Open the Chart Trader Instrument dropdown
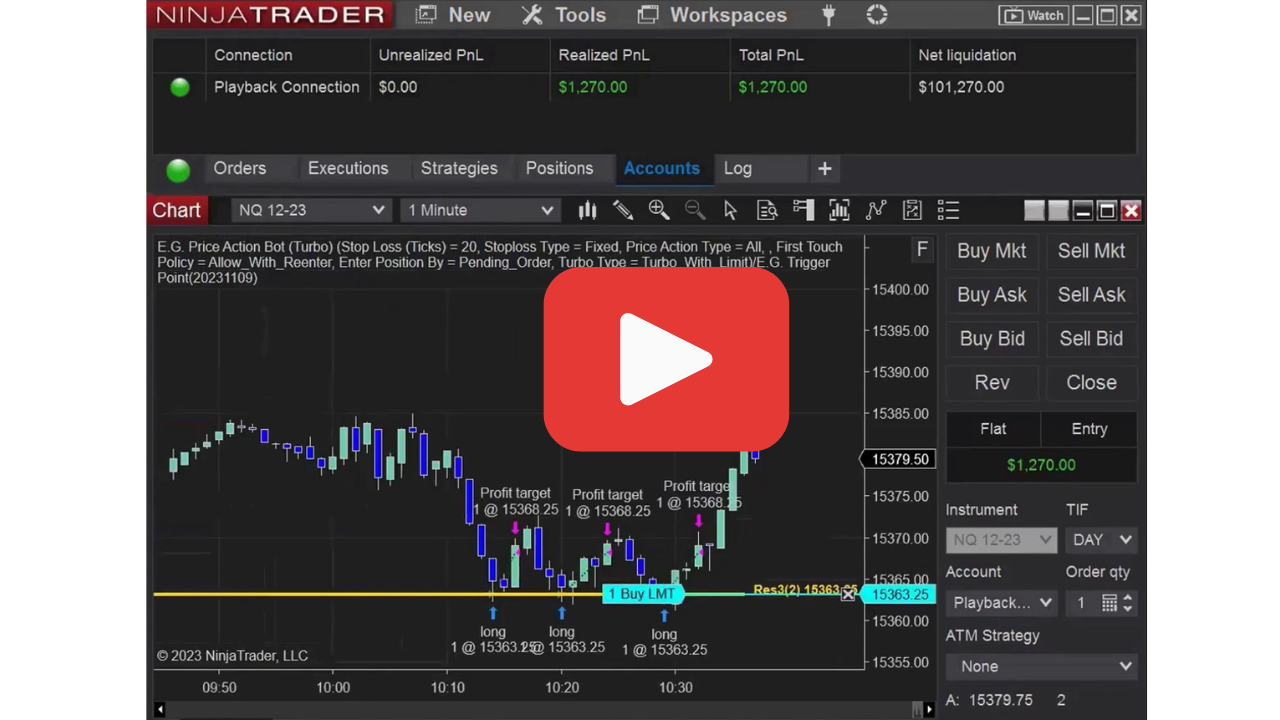Image resolution: width=1280 pixels, height=720 pixels. (x=1001, y=540)
